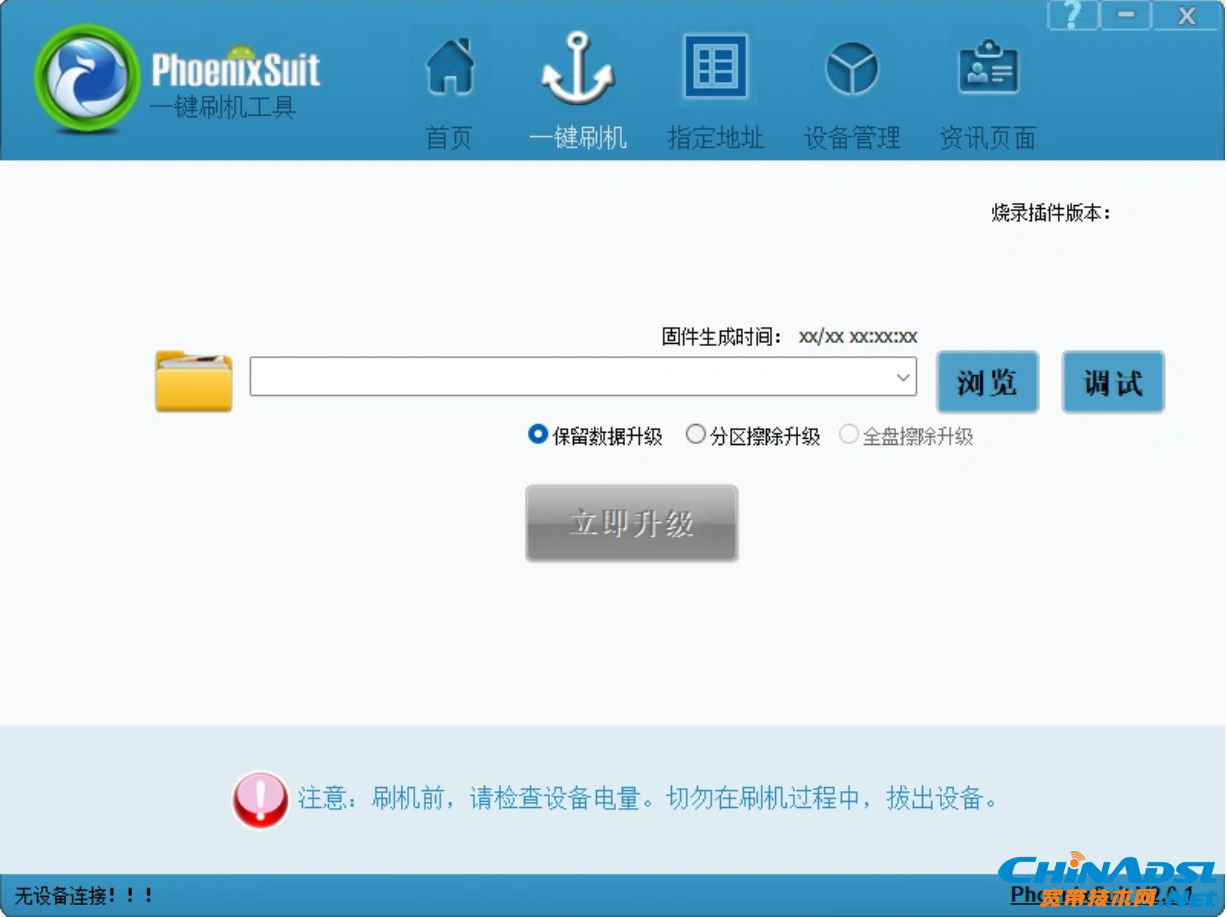Minimize the PhoenixSuit window
The image size is (1227, 917).
click(x=1126, y=15)
